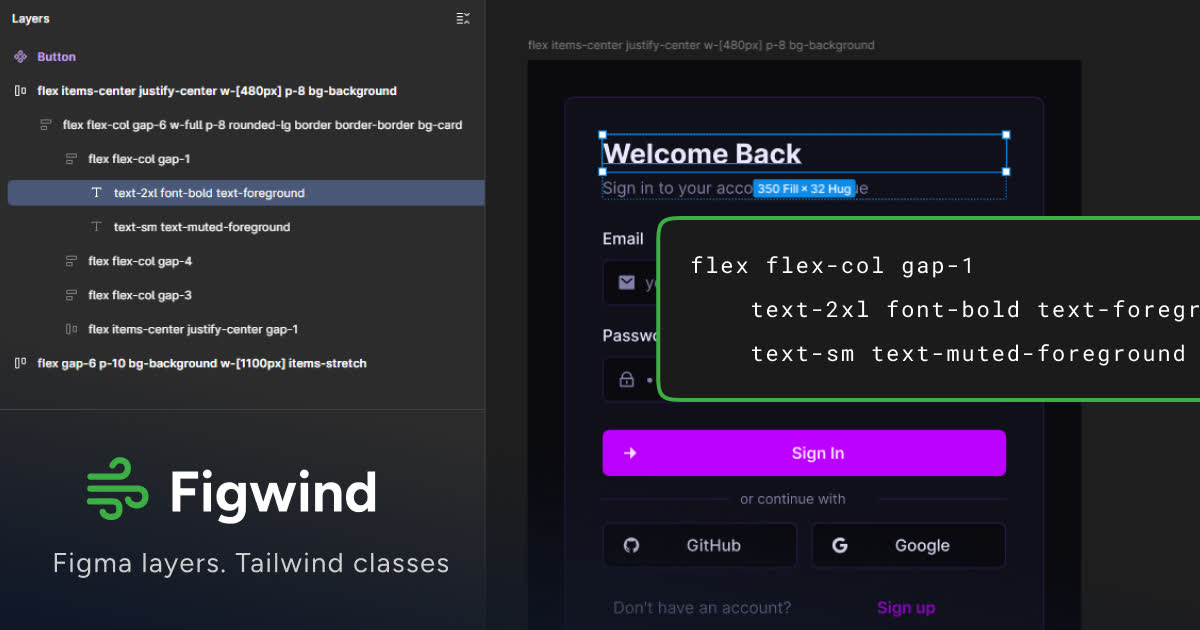The height and width of the screenshot is (630, 1200).
Task: Click the Sign up link
Action: point(906,608)
